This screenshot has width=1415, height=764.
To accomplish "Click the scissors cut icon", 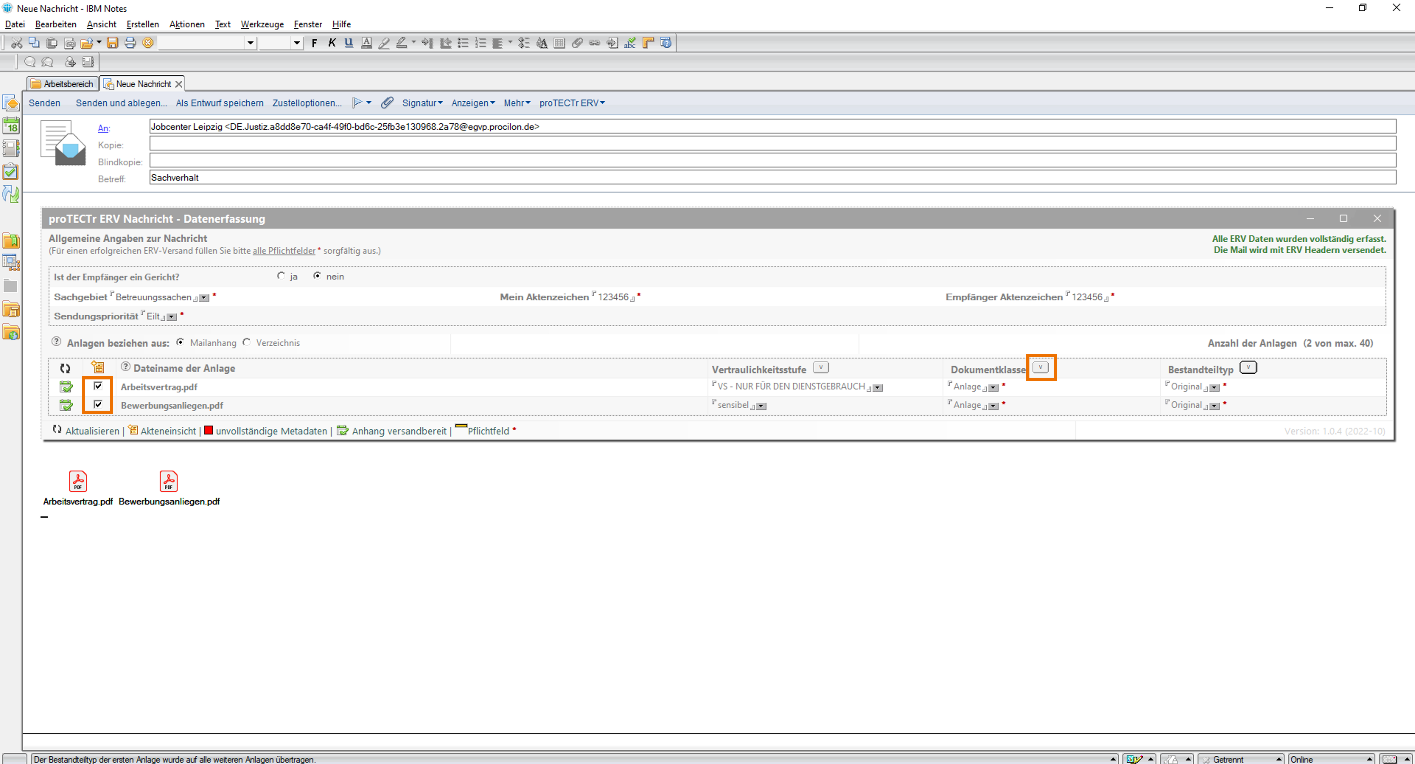I will tap(16, 43).
